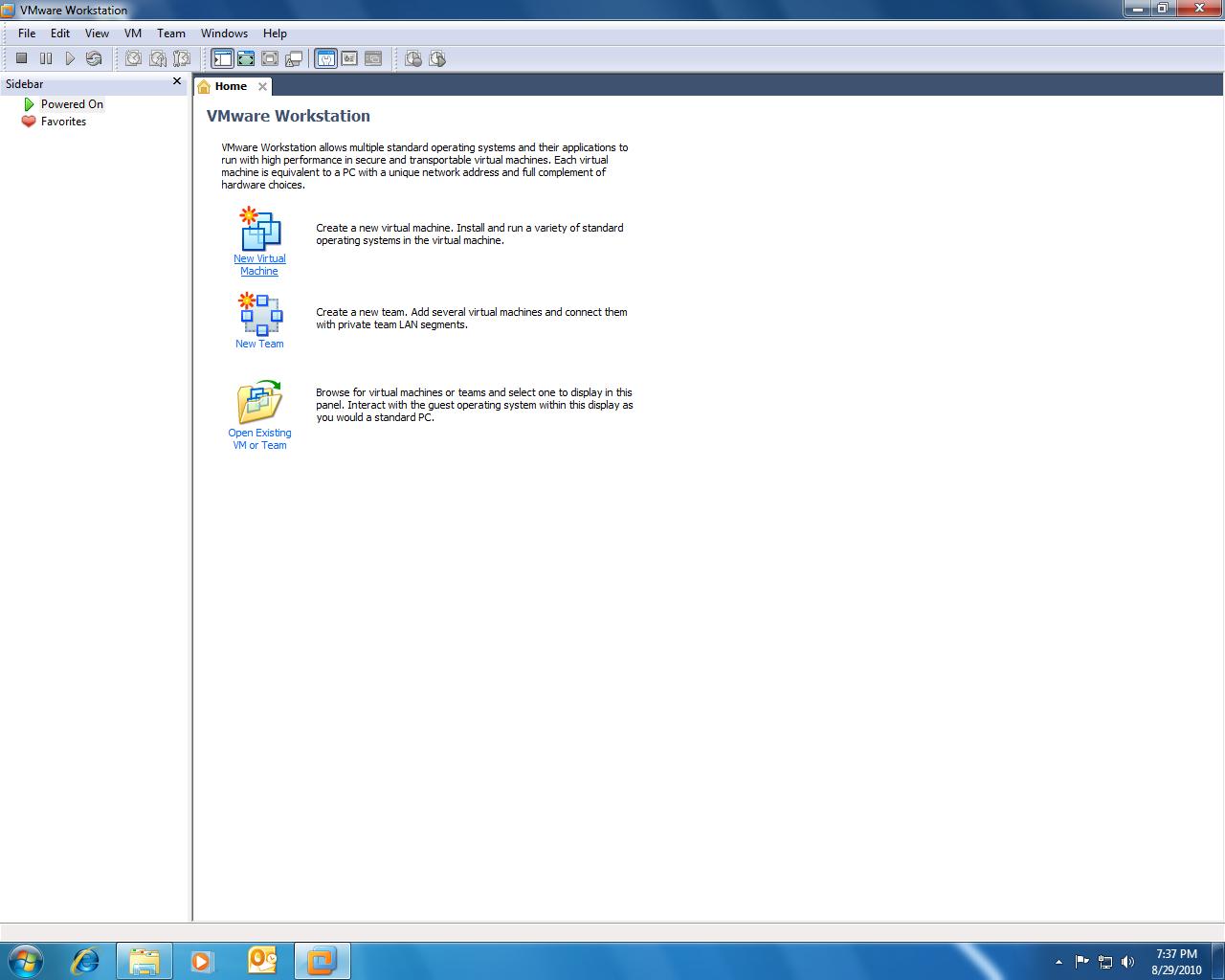Click the Suspend pause toolbar icon
This screenshot has height=980, width=1225.
point(46,58)
